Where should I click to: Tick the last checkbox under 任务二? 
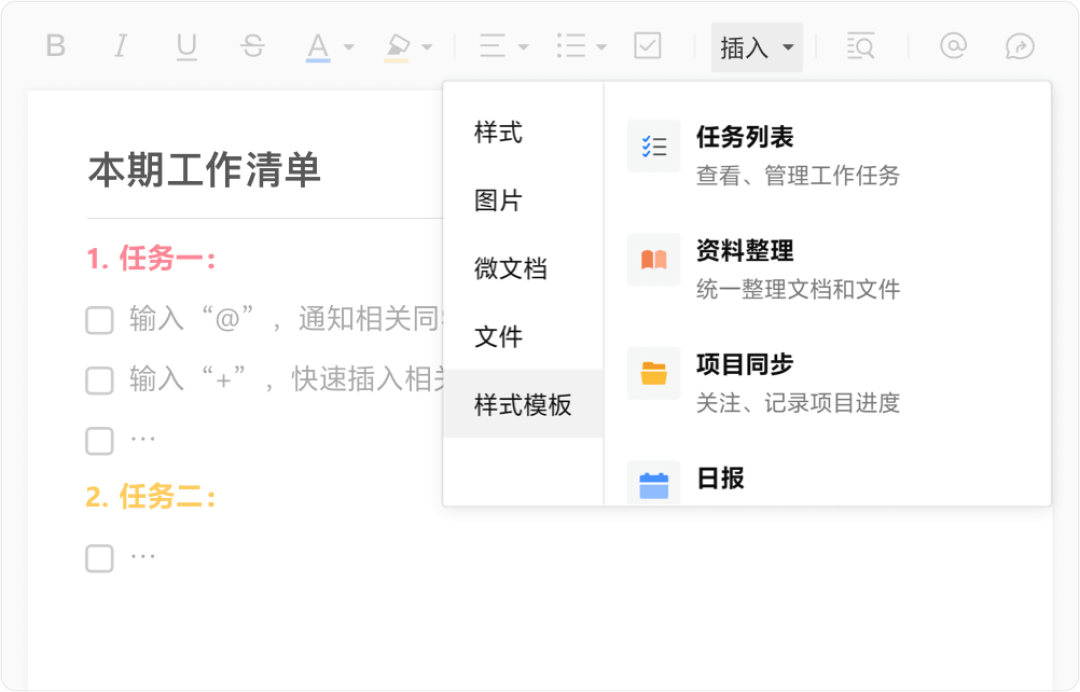point(99,558)
